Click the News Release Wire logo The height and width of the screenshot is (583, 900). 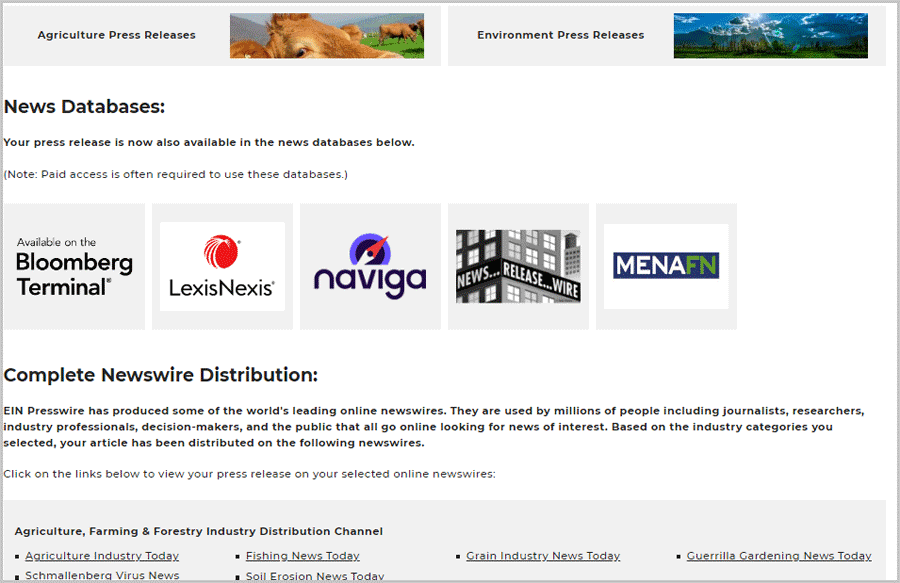518,267
